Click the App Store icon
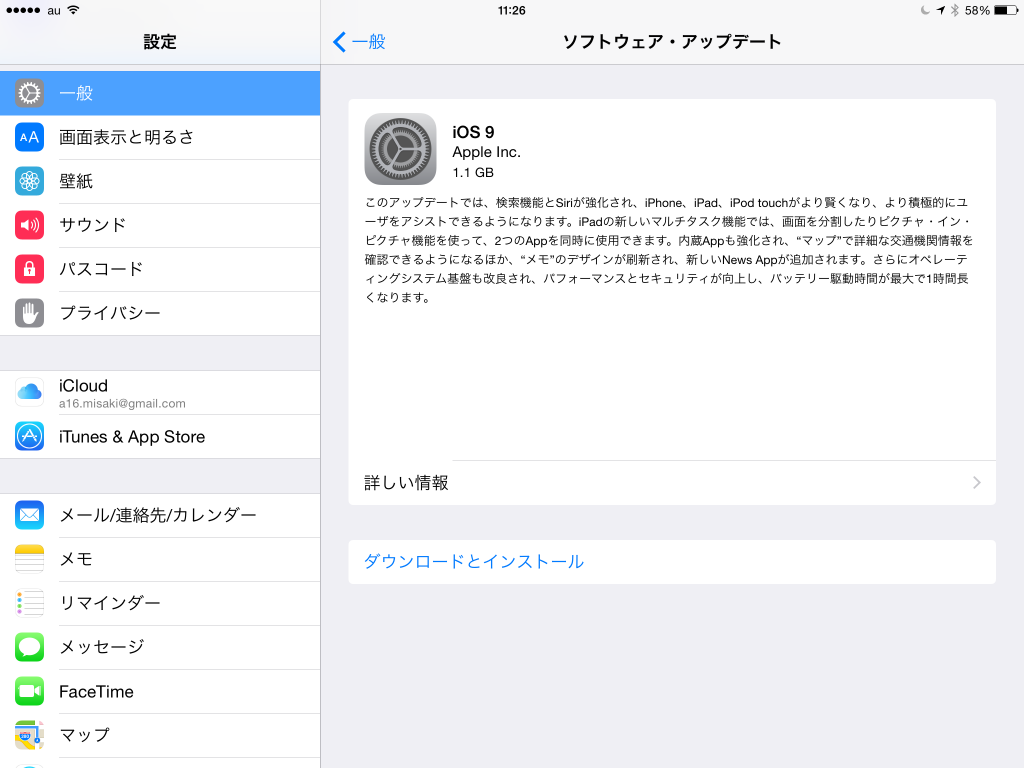 pyautogui.click(x=29, y=436)
